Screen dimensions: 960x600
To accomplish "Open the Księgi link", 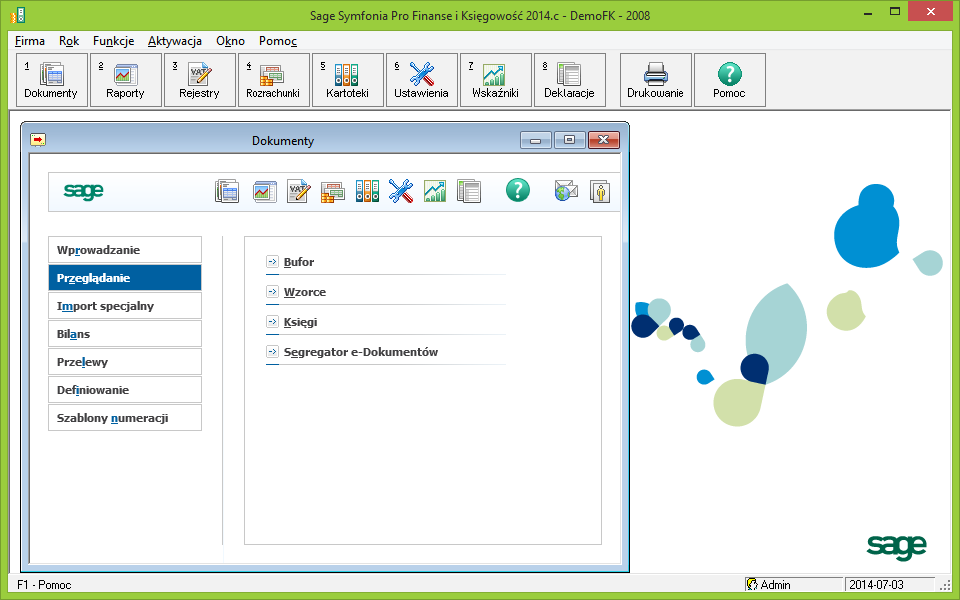I will (301, 322).
